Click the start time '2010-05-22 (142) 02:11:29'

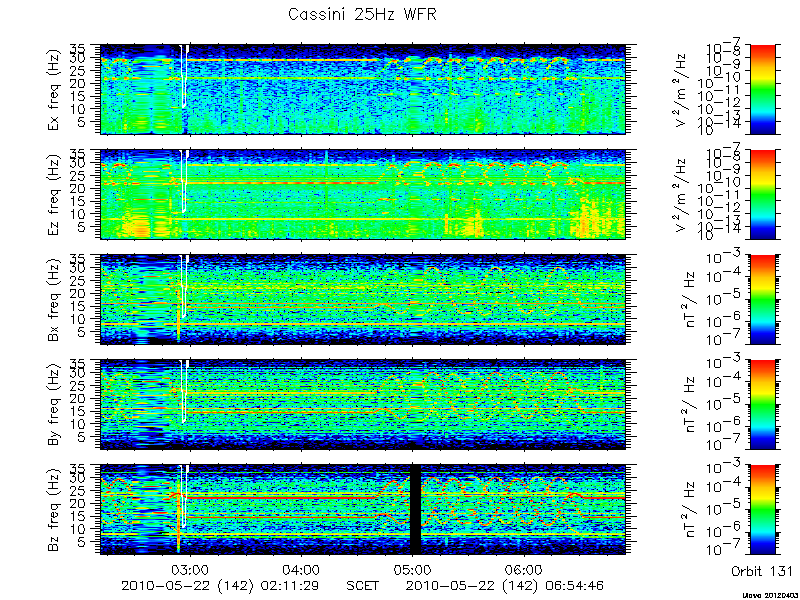pos(219,585)
